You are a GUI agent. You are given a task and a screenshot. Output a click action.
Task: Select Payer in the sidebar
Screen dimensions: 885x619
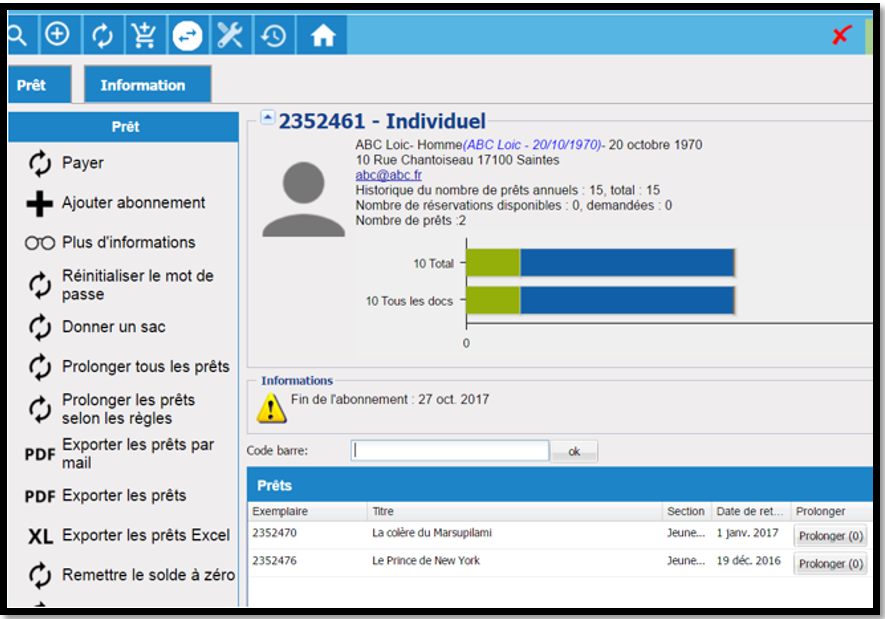pos(83,163)
